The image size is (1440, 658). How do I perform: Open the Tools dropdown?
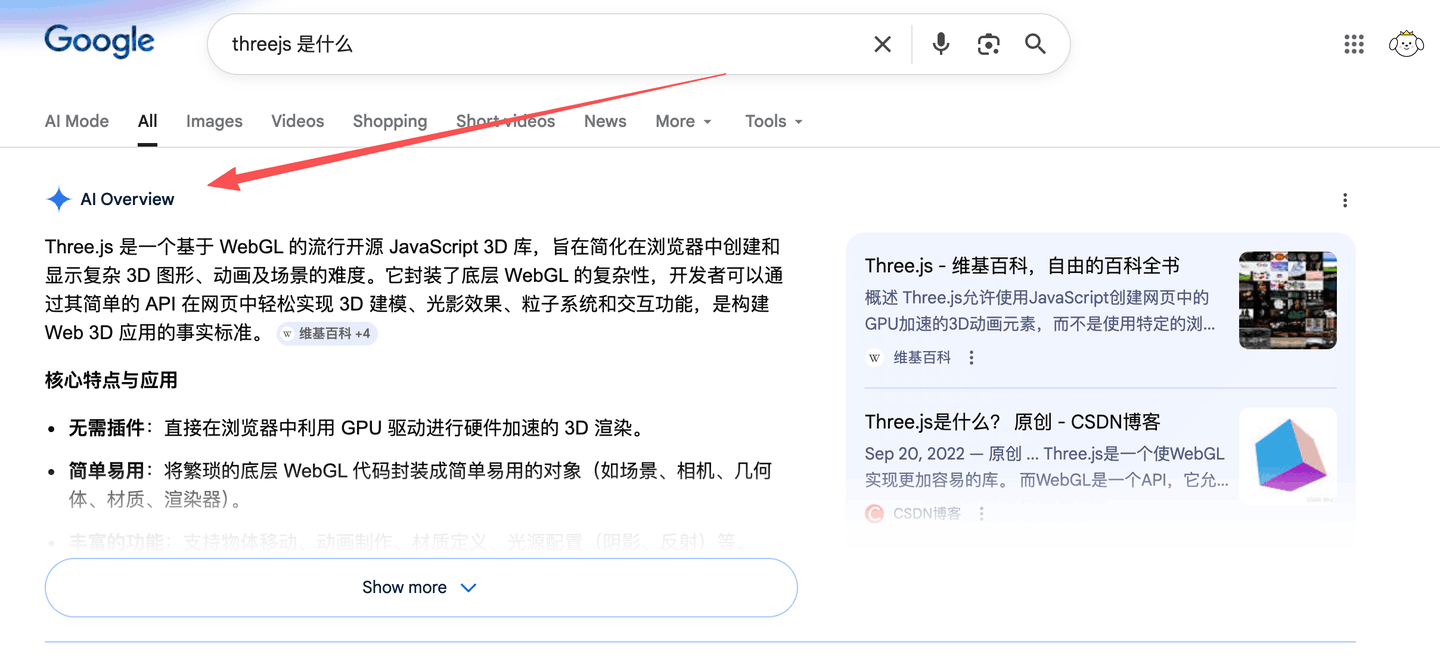774,121
